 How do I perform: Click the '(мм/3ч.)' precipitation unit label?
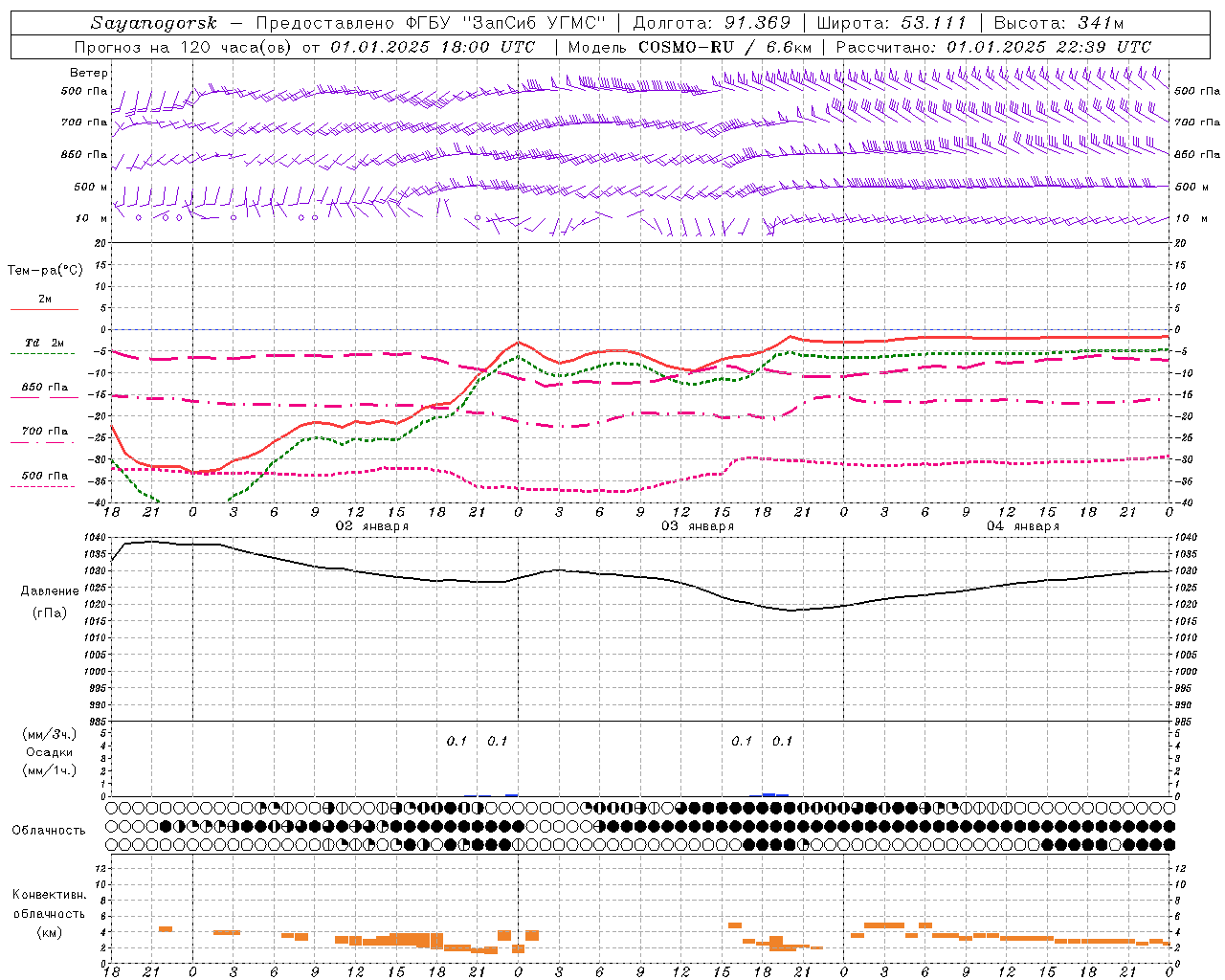pyautogui.click(x=50, y=734)
